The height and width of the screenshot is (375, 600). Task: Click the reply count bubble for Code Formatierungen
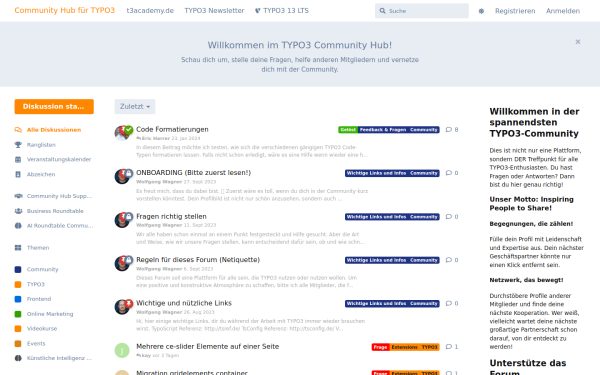click(452, 130)
